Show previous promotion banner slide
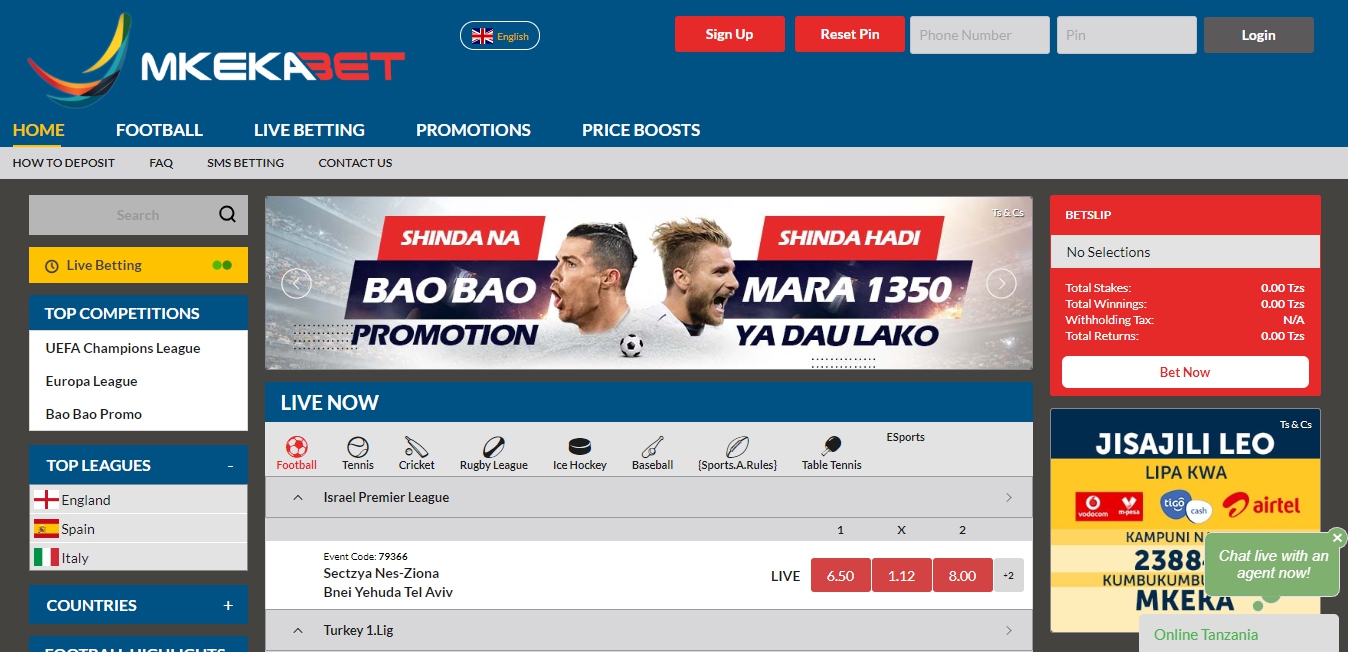This screenshot has height=652, width=1348. (296, 284)
